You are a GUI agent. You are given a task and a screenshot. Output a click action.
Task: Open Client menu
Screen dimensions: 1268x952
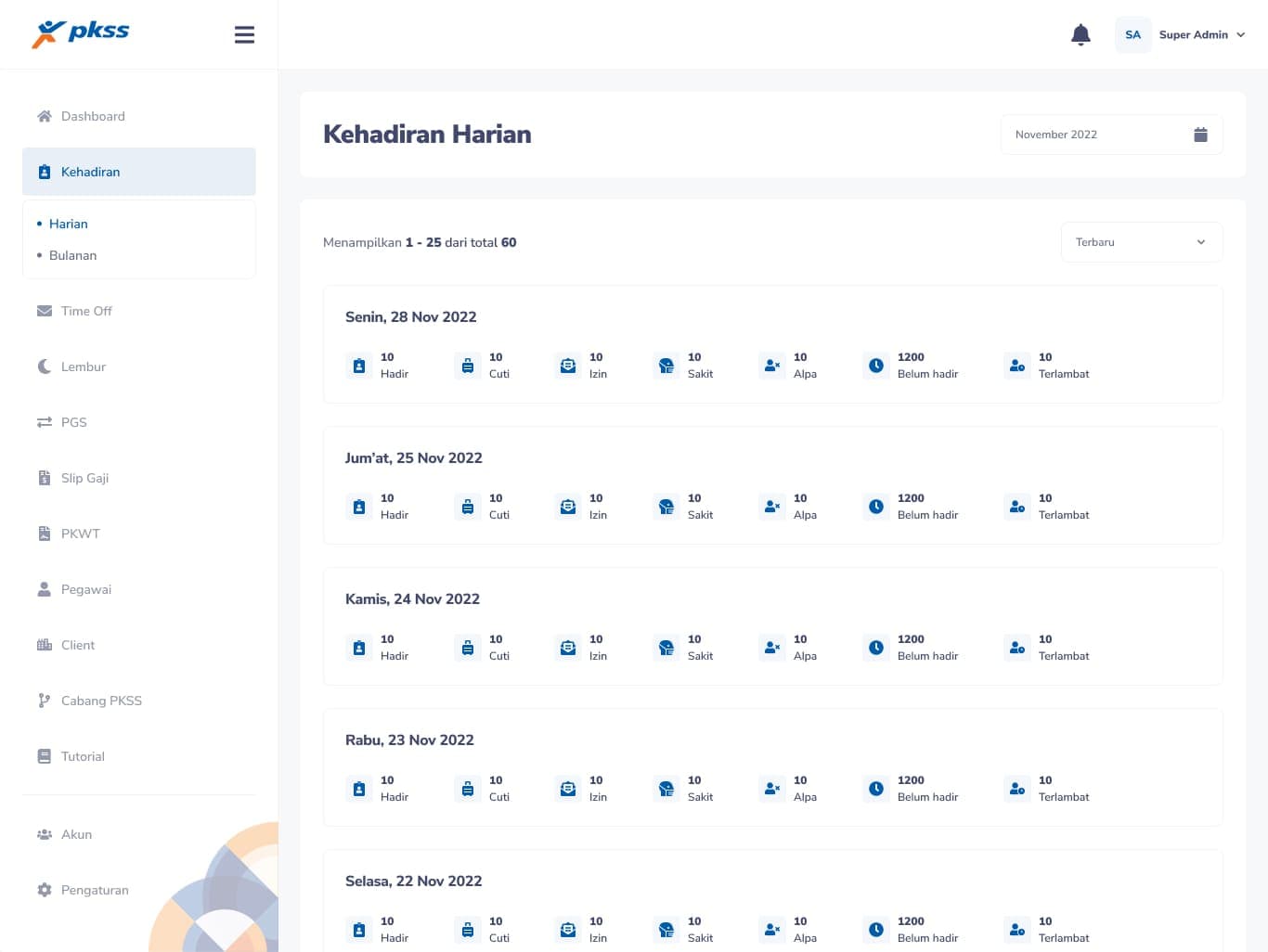(x=139, y=645)
